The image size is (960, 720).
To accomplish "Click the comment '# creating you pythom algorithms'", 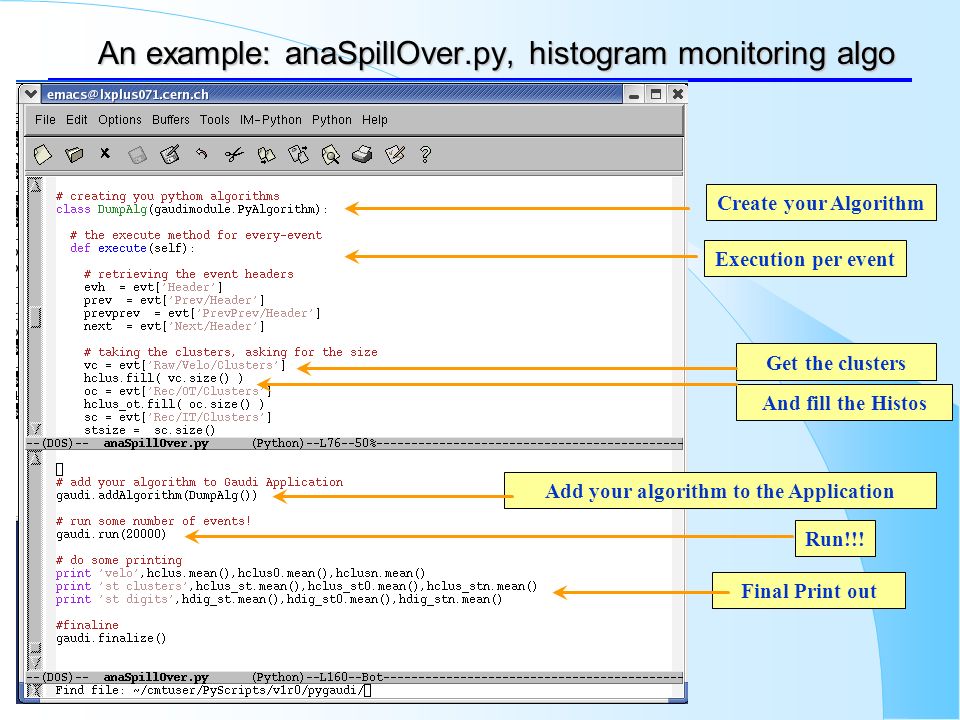I will tap(168, 196).
